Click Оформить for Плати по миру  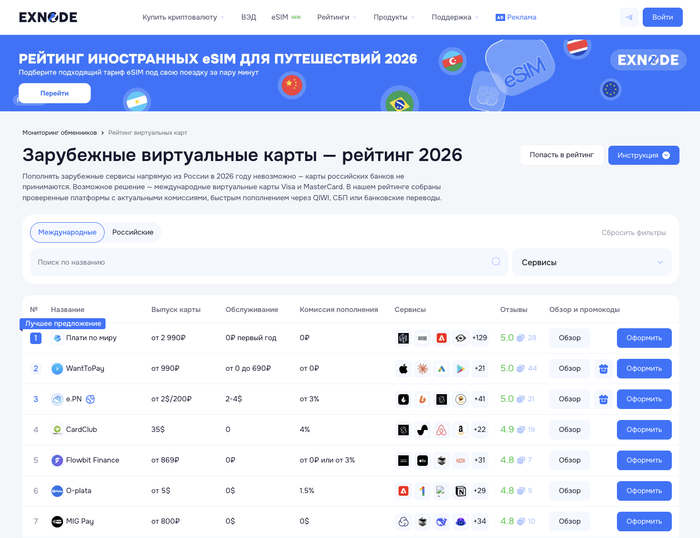[644, 338]
